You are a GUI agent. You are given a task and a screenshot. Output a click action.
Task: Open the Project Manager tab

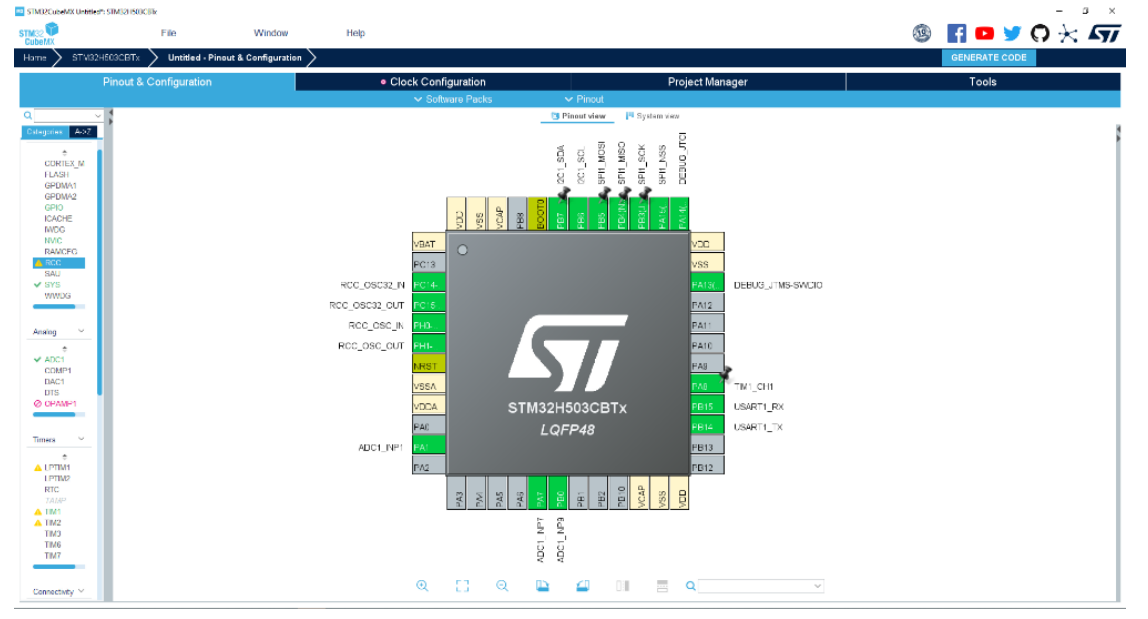coord(708,82)
